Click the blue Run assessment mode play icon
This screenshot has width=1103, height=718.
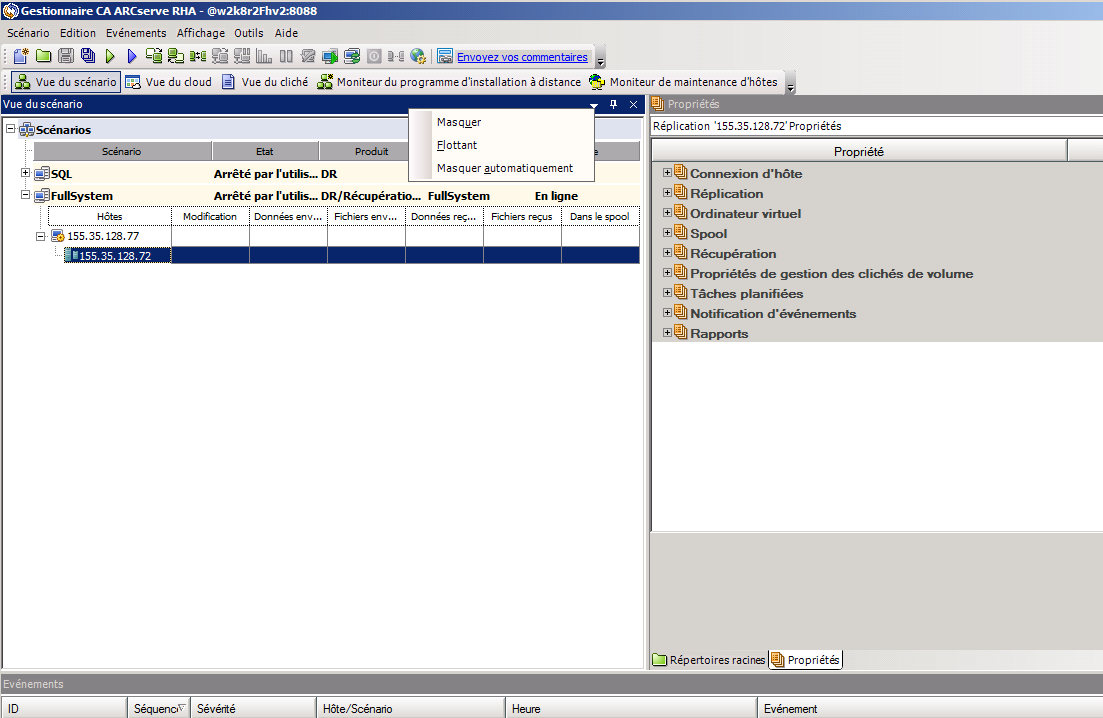pos(132,56)
